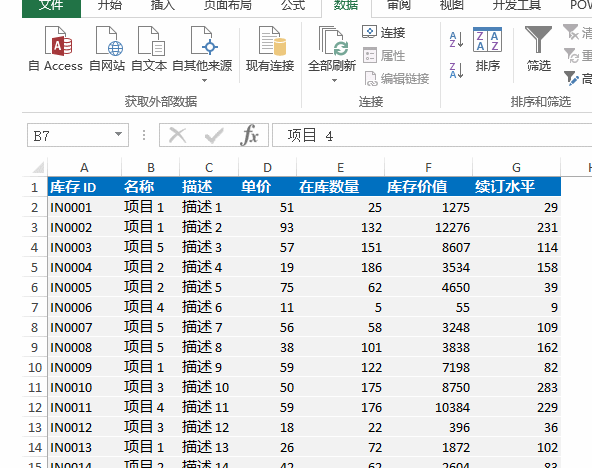Open the 排序 sort dialog
Image resolution: width=592 pixels, height=468 pixels.
pyautogui.click(x=487, y=49)
